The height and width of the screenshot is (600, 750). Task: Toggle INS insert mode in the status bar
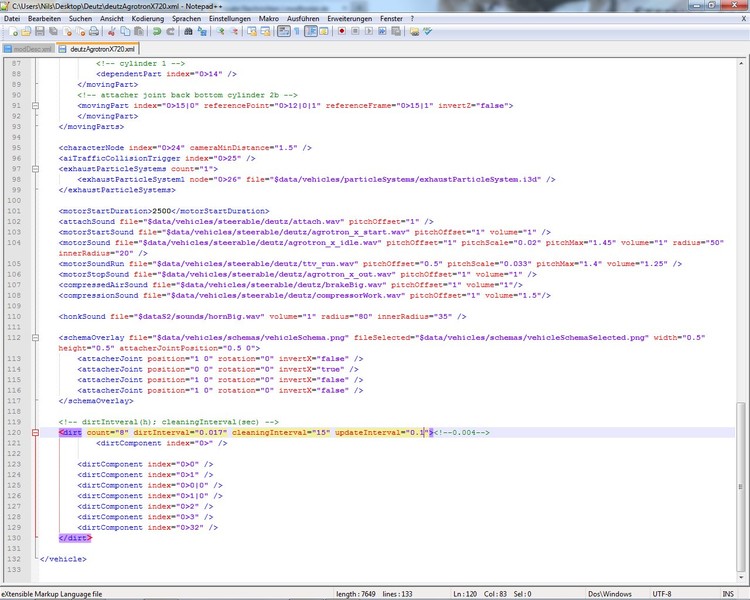pos(728,594)
